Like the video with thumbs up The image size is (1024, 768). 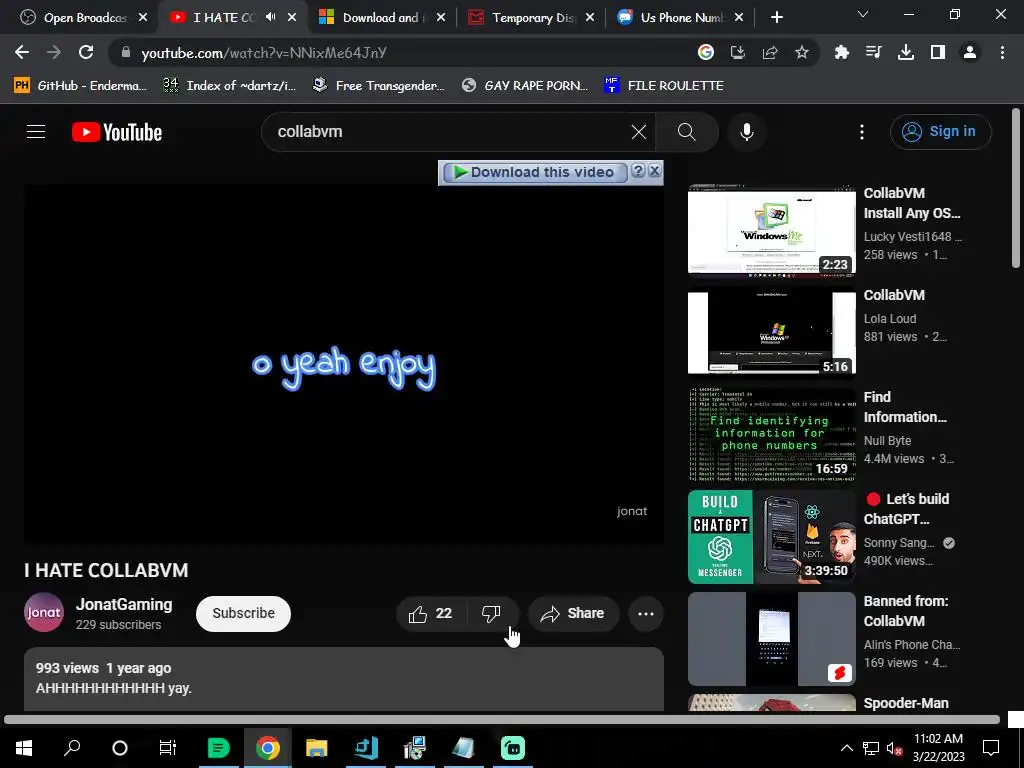click(x=430, y=613)
